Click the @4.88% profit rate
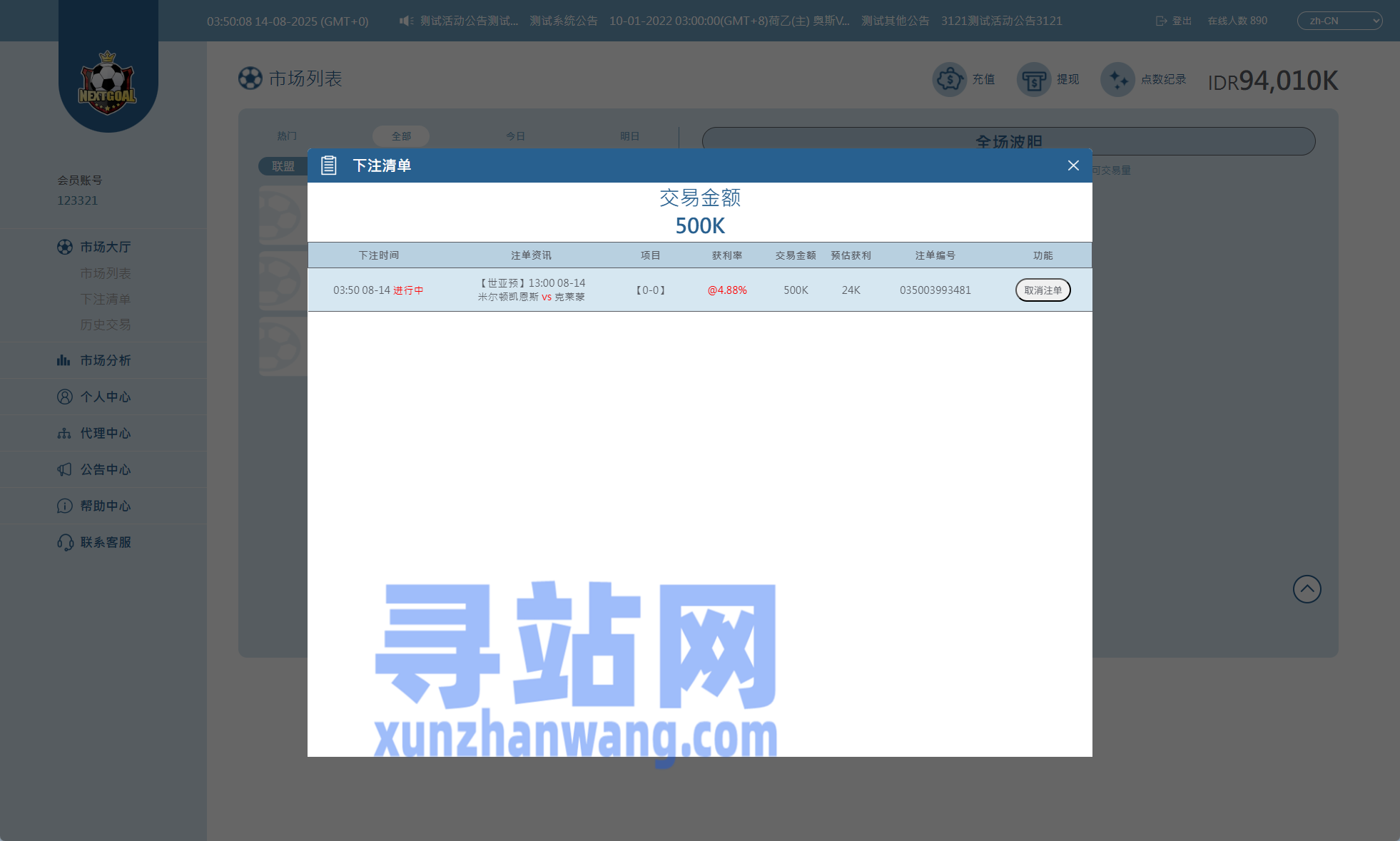This screenshot has height=841, width=1400. pyautogui.click(x=727, y=290)
